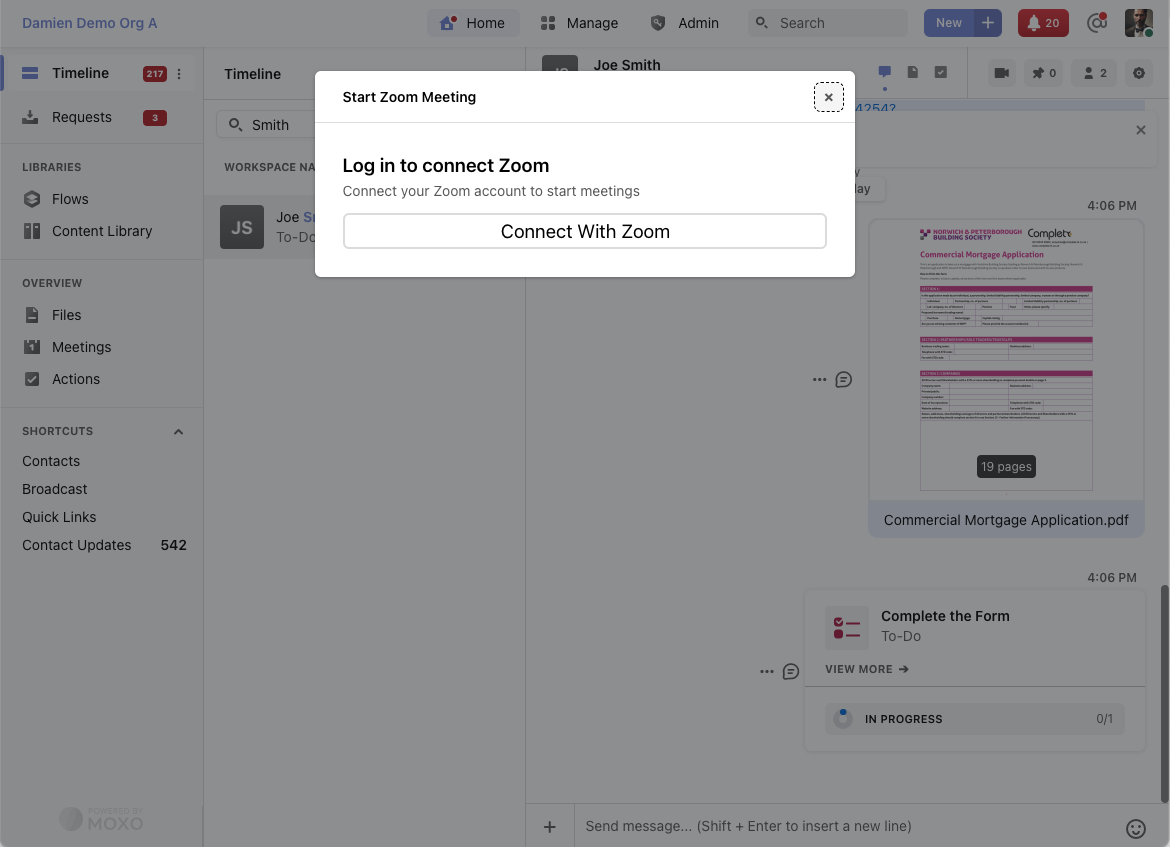Open the actions checkmark tab icon
The image size is (1170, 847).
click(x=941, y=72)
